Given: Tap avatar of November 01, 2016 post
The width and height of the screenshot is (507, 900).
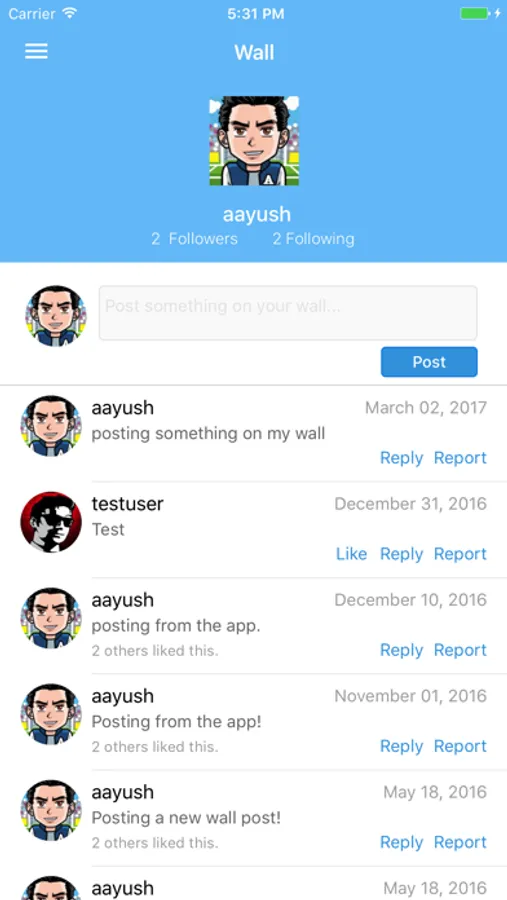Looking at the screenshot, I should (51, 714).
